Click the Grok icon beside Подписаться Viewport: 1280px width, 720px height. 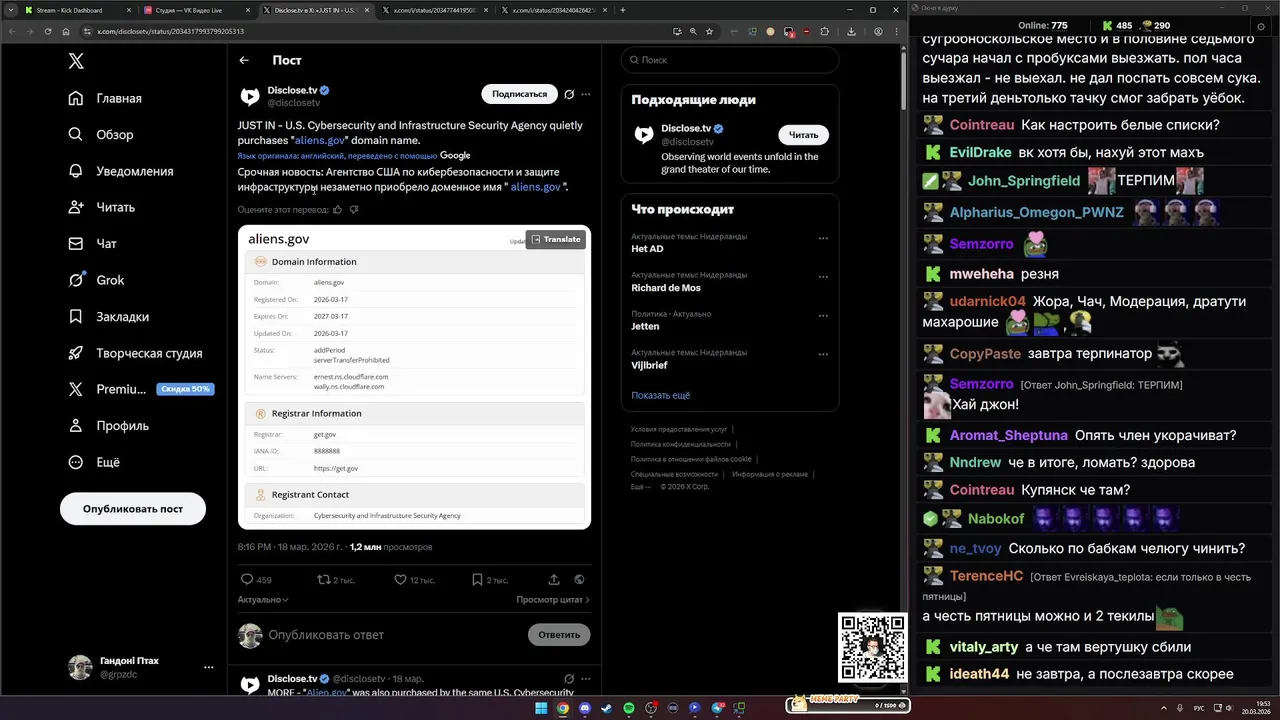tap(569, 94)
